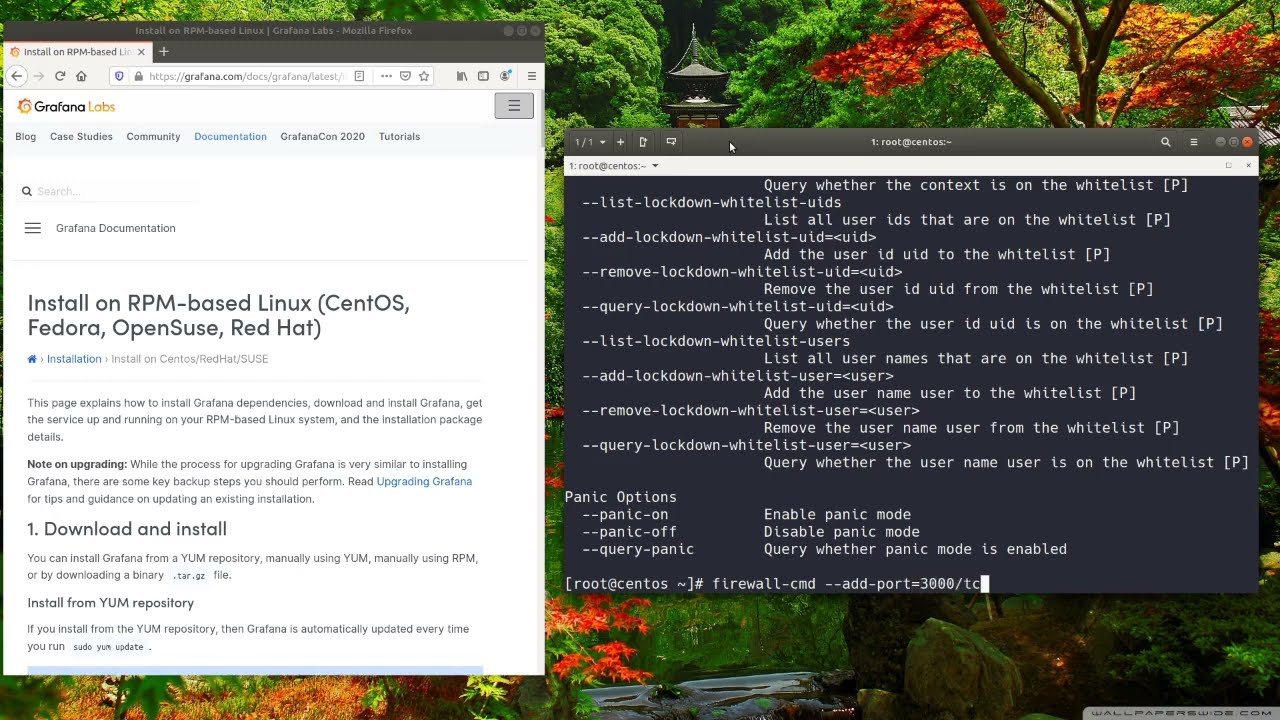Click '--list-lockdown-whitelist-users' terminal line
The image size is (1280, 720).
pos(716,341)
